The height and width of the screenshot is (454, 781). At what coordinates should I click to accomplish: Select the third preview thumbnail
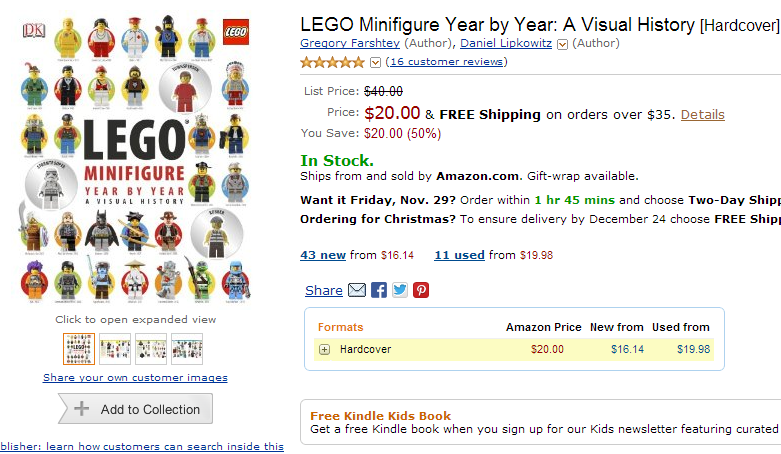(x=151, y=348)
